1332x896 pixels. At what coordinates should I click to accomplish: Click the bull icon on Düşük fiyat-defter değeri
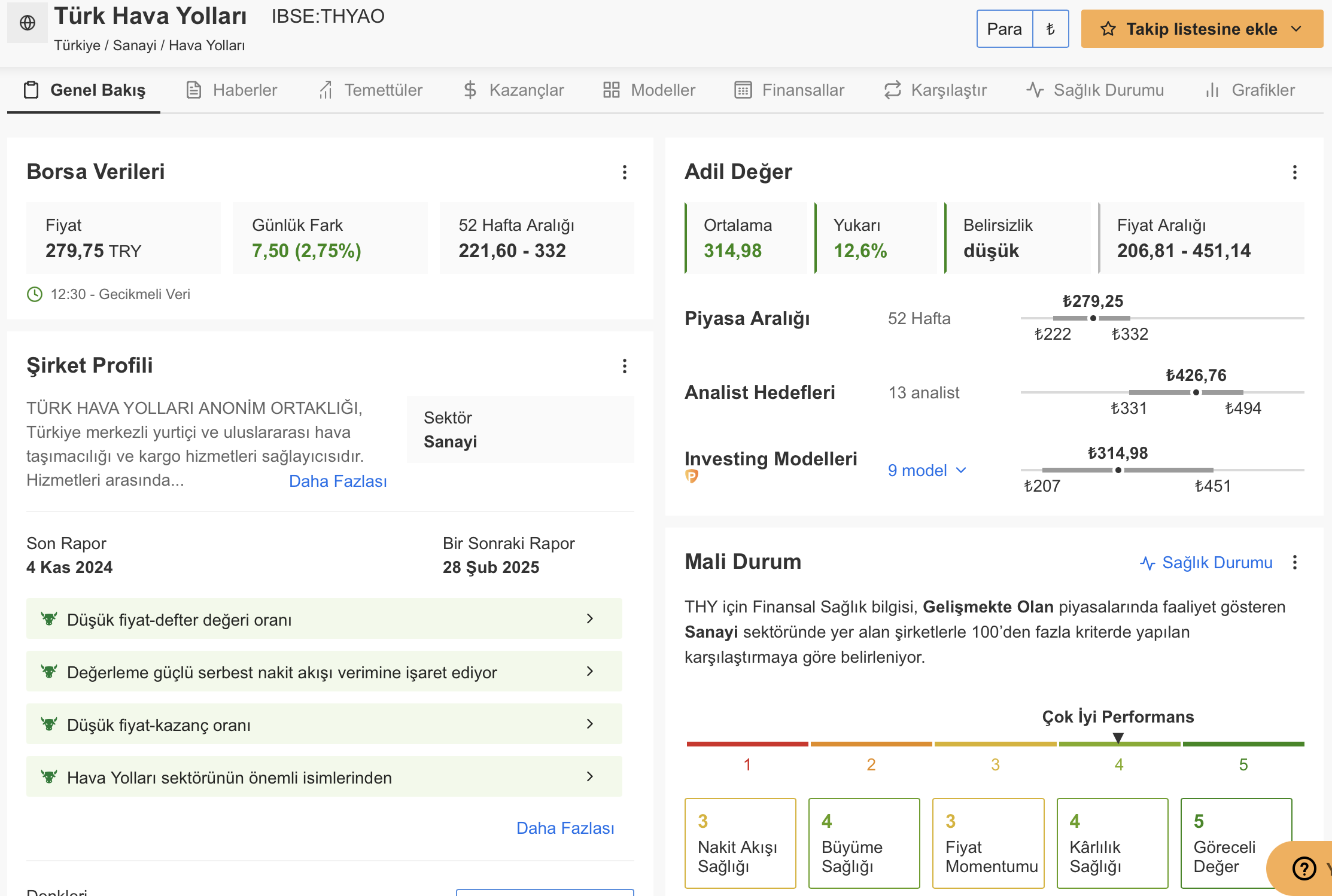49,618
